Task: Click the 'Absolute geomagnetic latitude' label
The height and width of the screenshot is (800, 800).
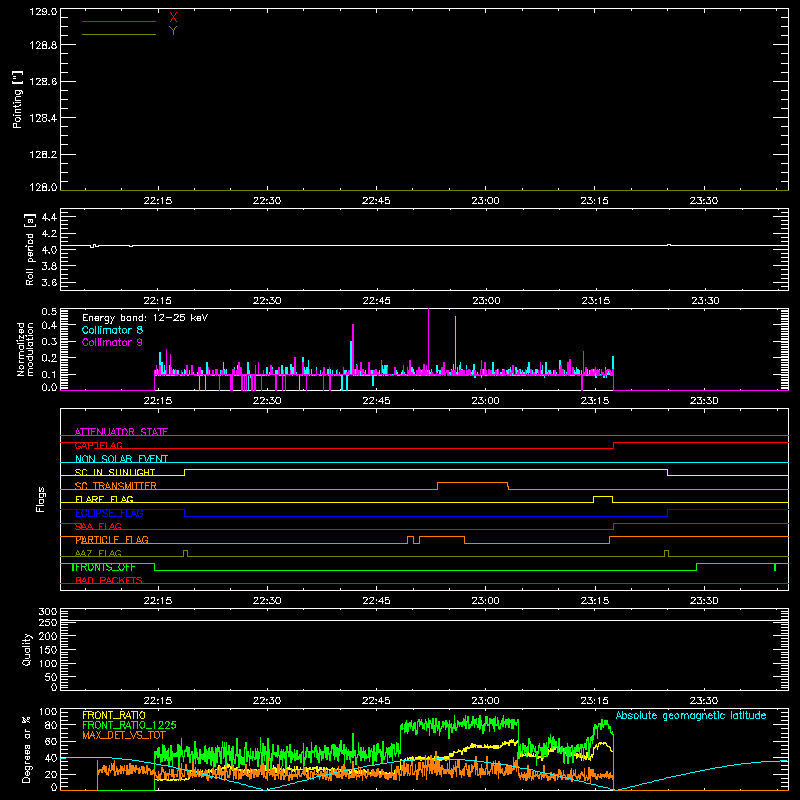Action: 691,715
